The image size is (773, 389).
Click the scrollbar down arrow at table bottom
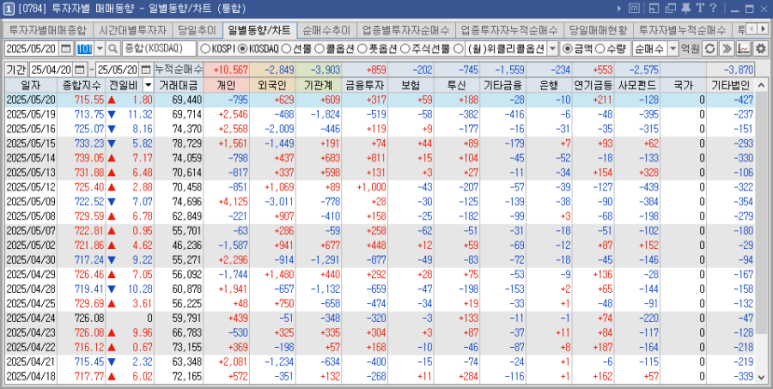[761, 377]
